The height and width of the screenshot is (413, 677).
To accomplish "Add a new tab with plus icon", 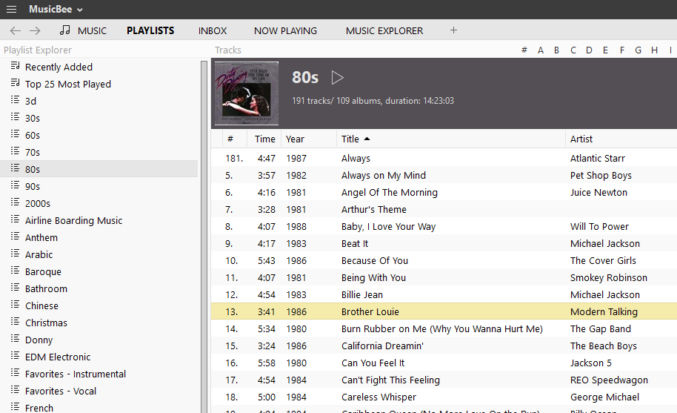I will pyautogui.click(x=453, y=30).
